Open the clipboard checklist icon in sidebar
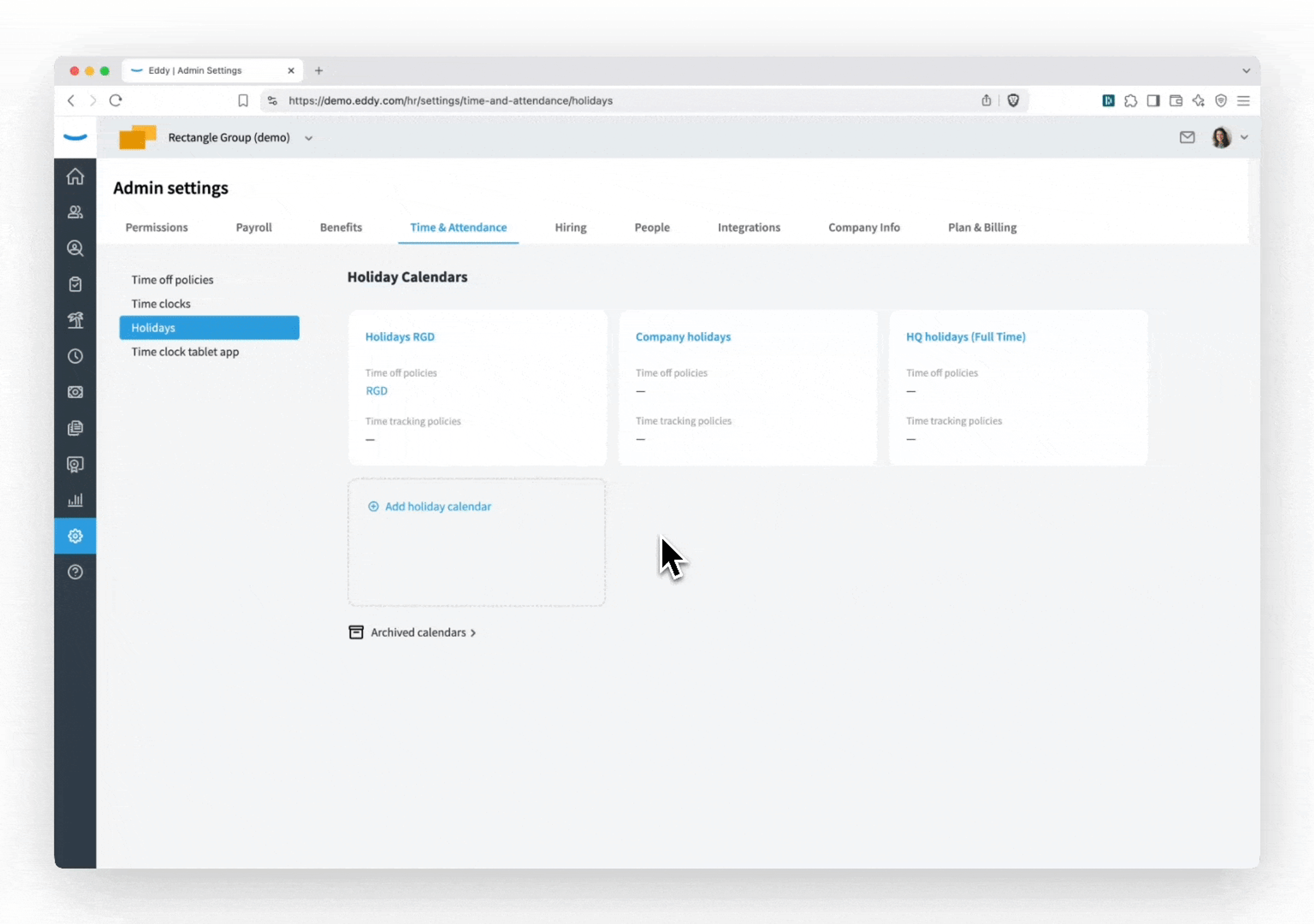Viewport: 1314px width, 924px height. click(75, 284)
